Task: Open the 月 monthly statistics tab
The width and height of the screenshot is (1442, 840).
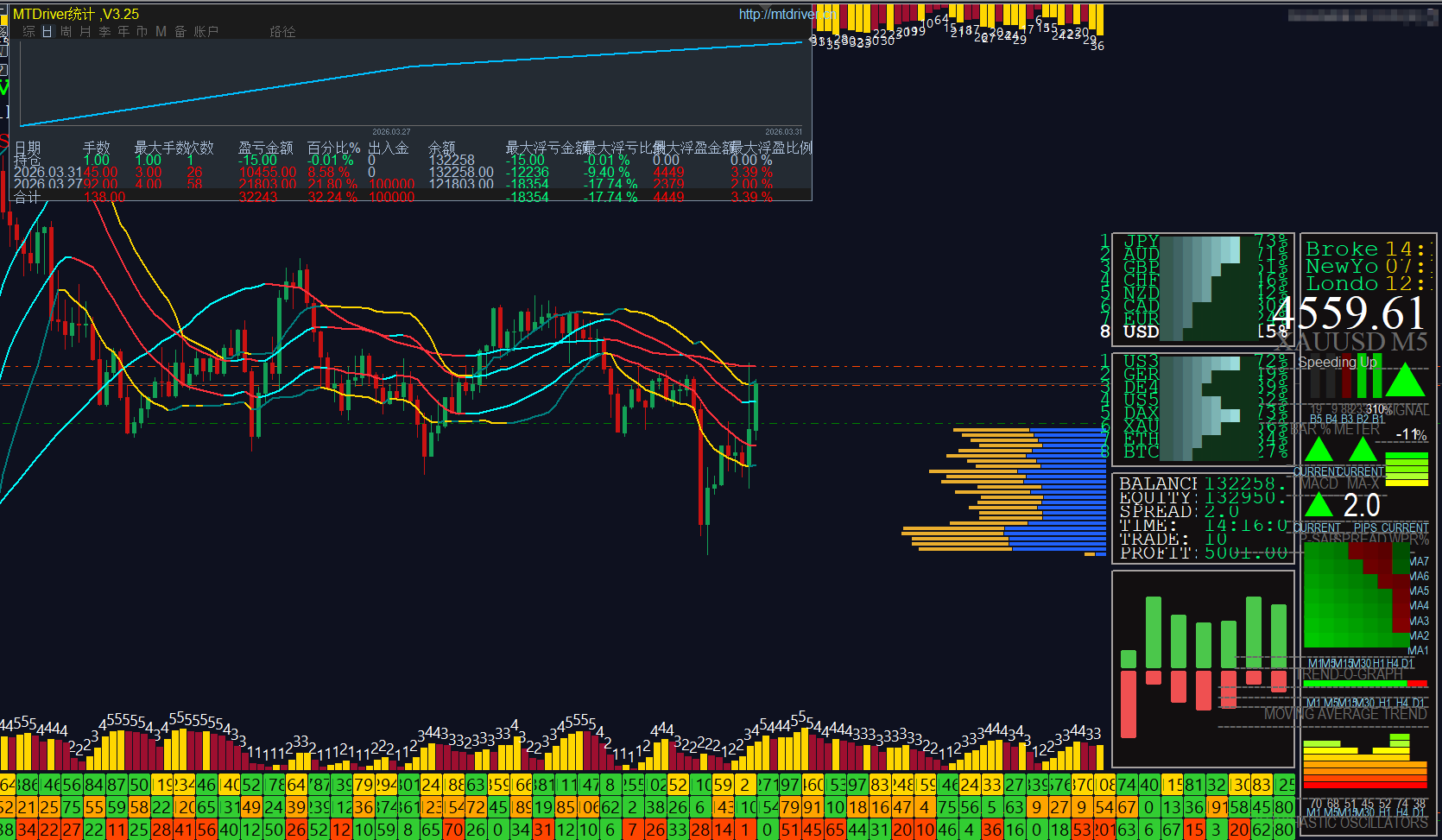Action: pos(85,32)
